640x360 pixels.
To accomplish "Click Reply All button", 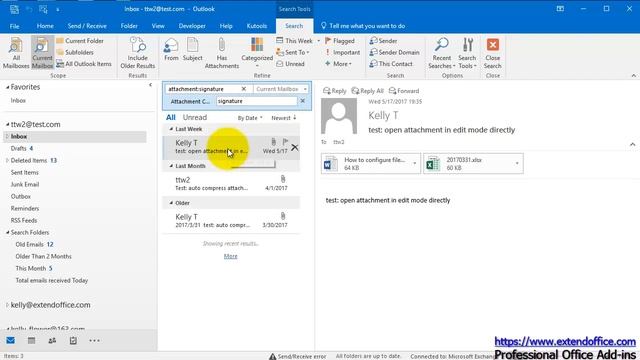I will pyautogui.click(x=367, y=91).
